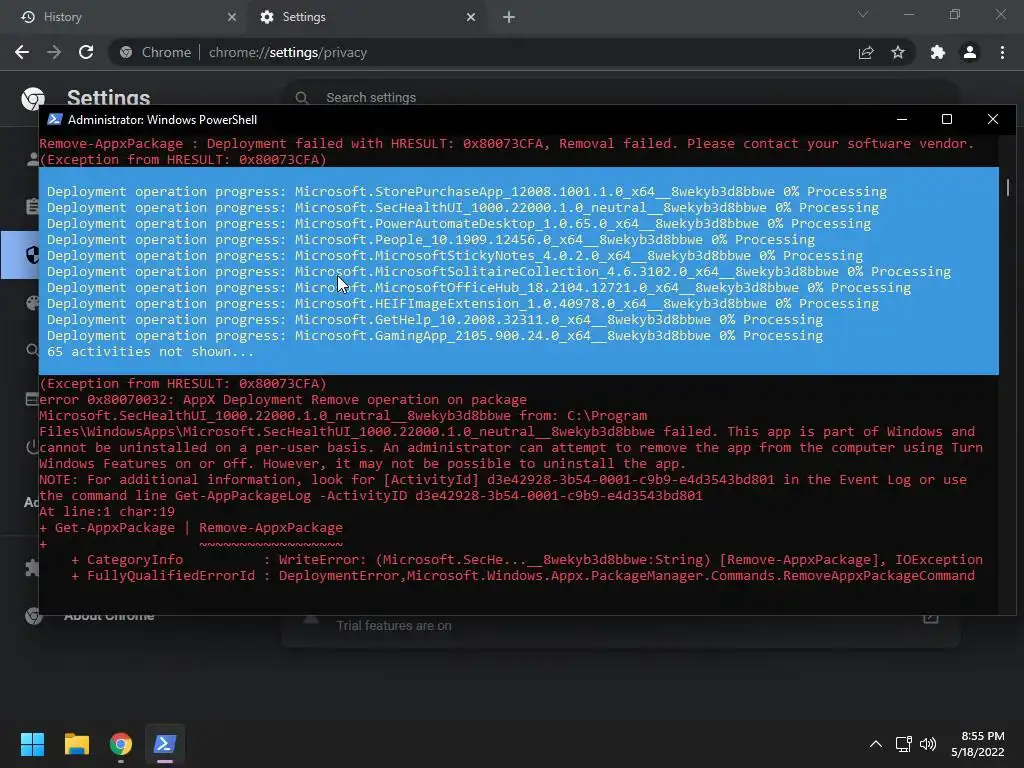1024x768 pixels.
Task: Click the PowerShell taskbar icon
Action: [165, 744]
